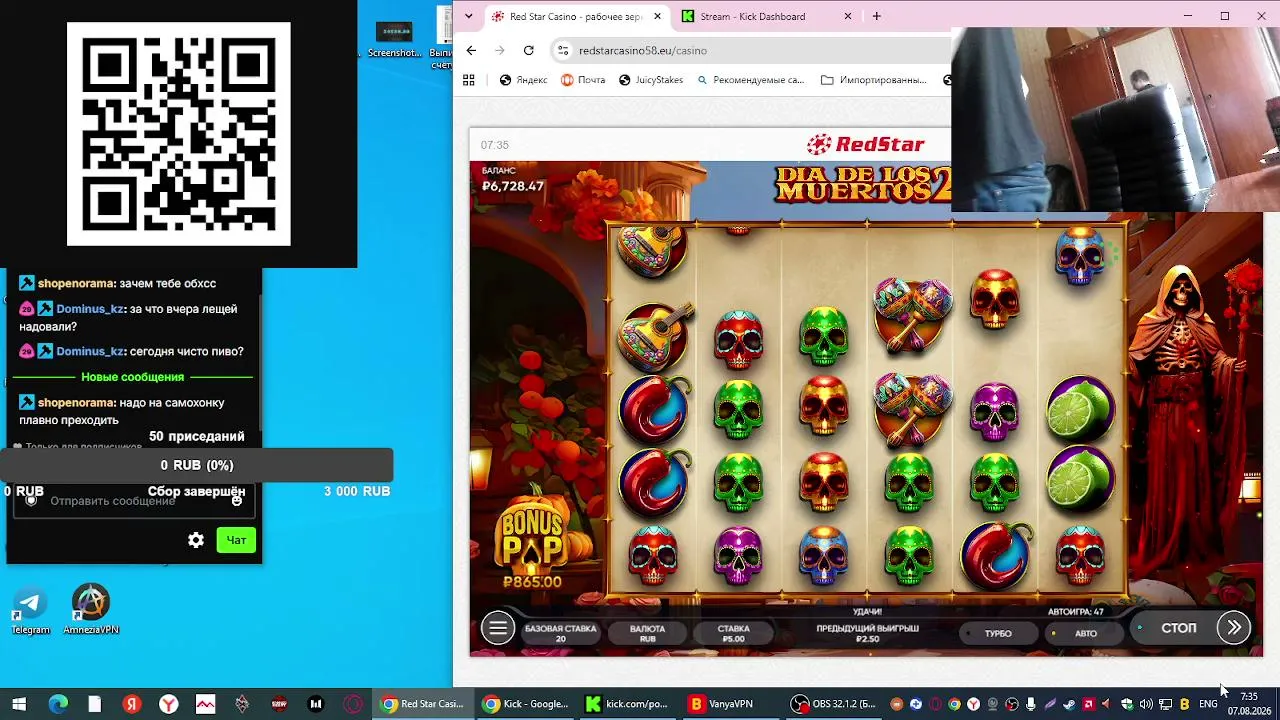Close the Red Star Casino tab

pyautogui.click(x=658, y=16)
